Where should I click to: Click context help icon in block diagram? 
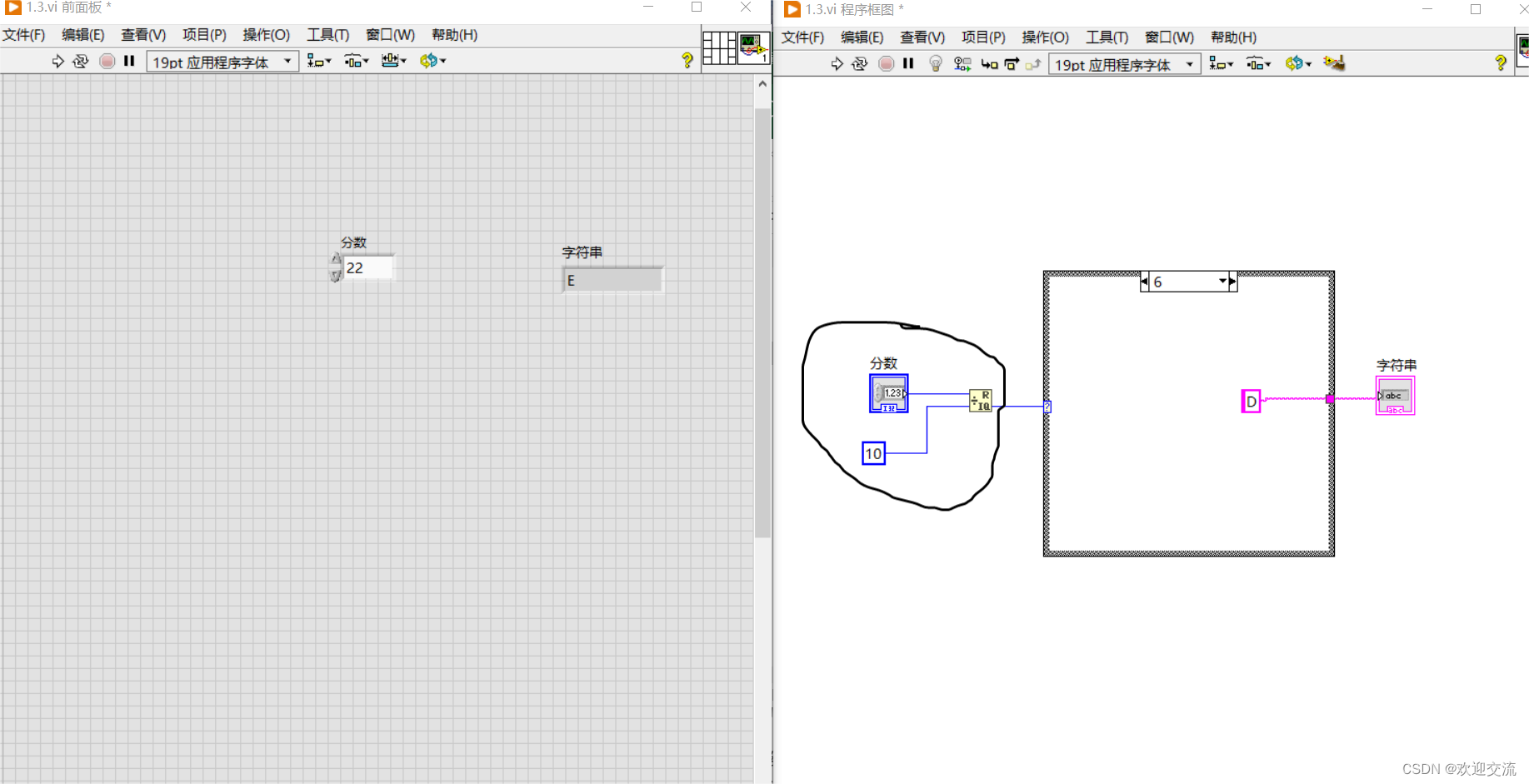[x=1500, y=62]
